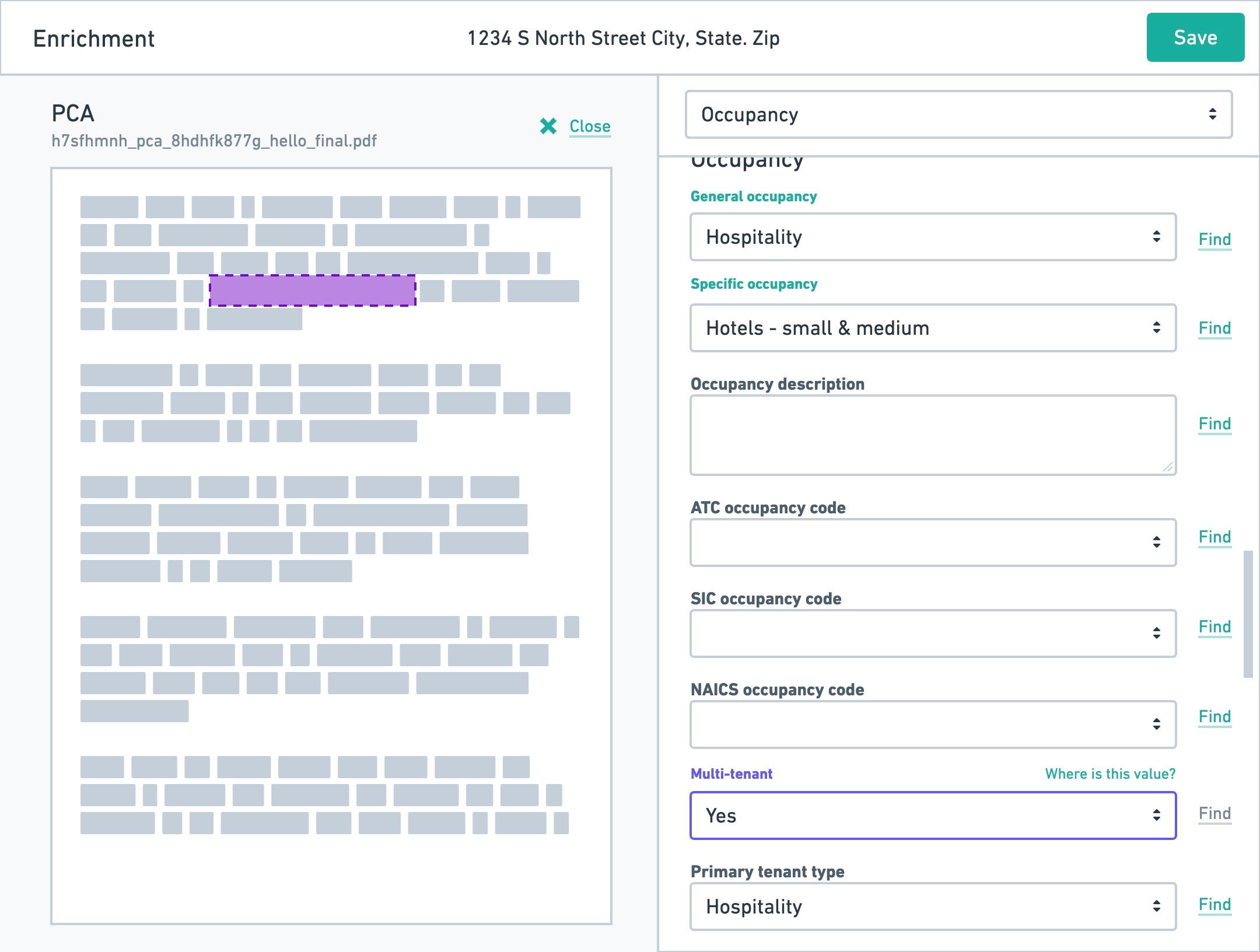Open General occupancy Hospitality dropdown
This screenshot has height=952, width=1260.
932,237
